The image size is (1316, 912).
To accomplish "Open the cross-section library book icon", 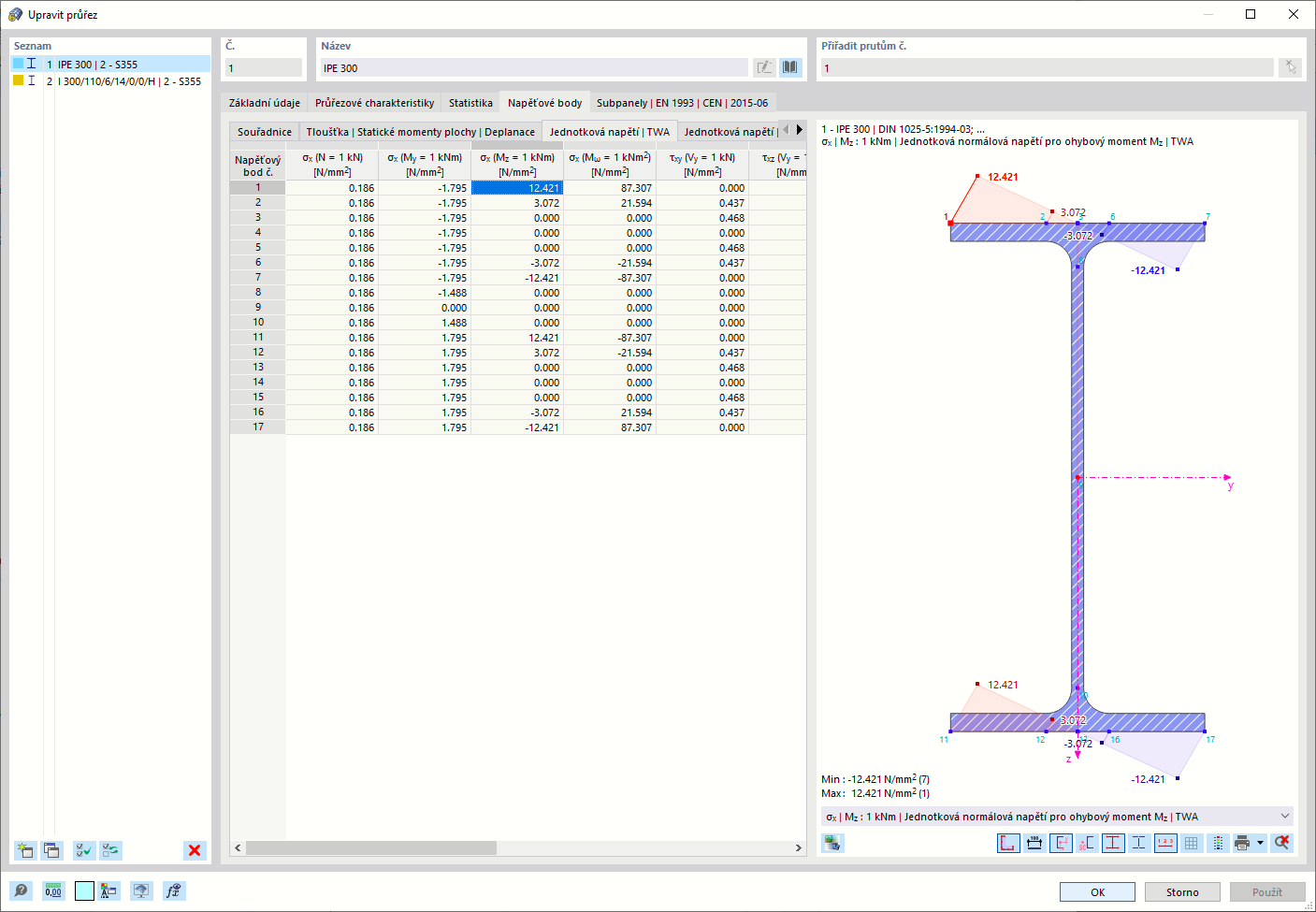I will pos(790,67).
